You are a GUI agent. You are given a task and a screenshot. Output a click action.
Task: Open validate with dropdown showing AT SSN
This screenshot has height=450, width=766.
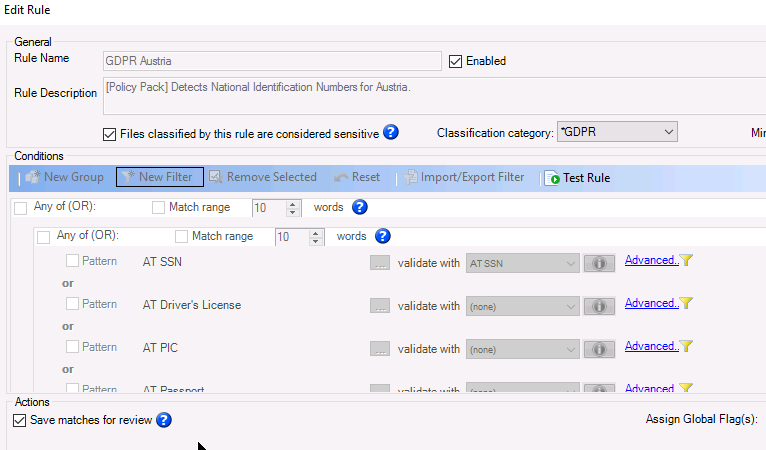[522, 263]
